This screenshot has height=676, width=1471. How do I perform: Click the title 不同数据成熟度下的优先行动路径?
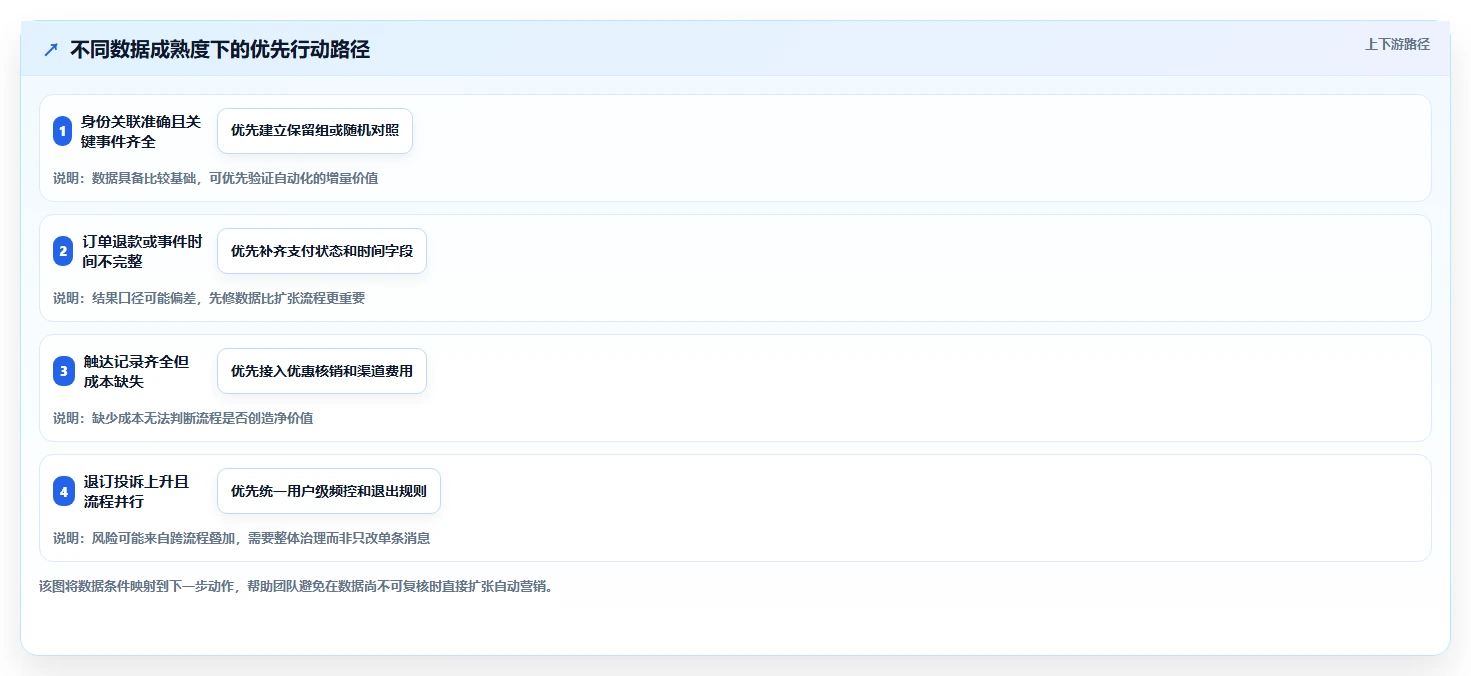(220, 50)
